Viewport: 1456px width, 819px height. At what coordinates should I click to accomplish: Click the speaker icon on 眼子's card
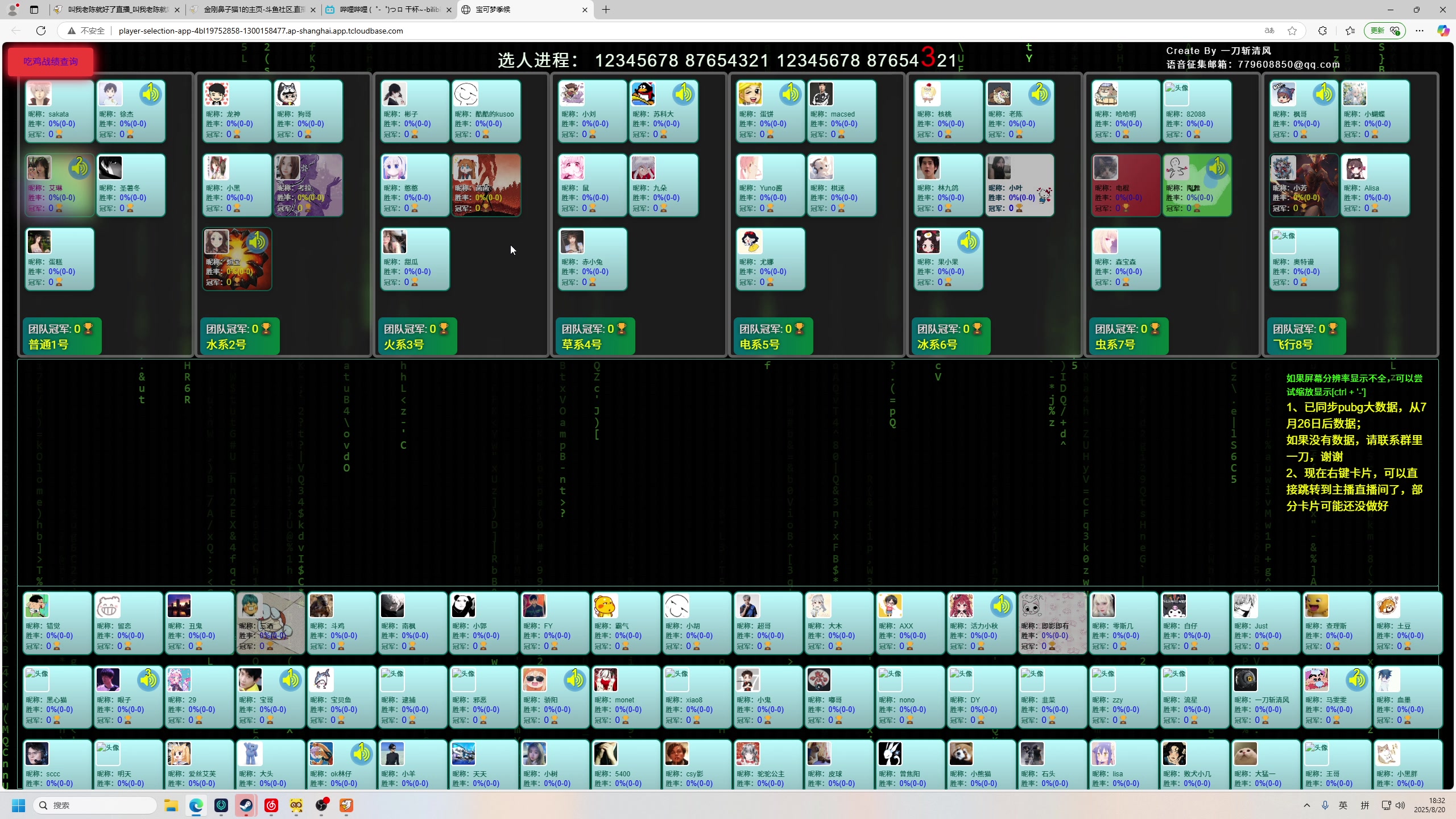point(148,680)
